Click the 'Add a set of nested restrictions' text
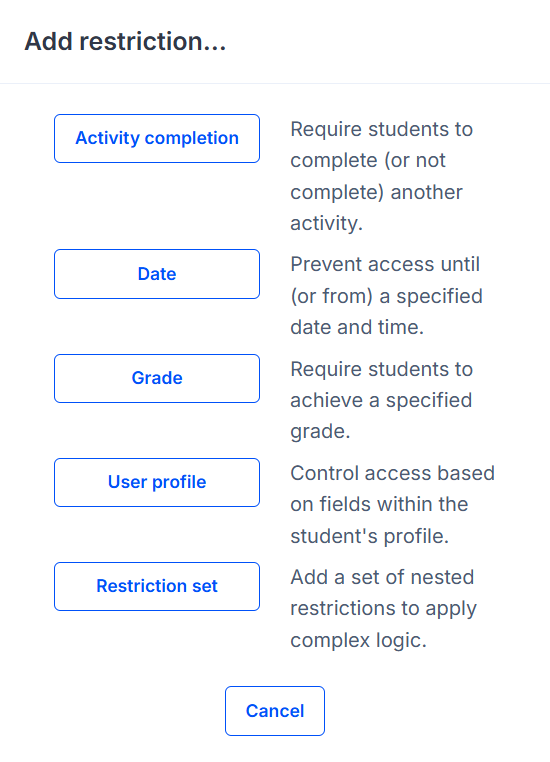 pos(384,608)
